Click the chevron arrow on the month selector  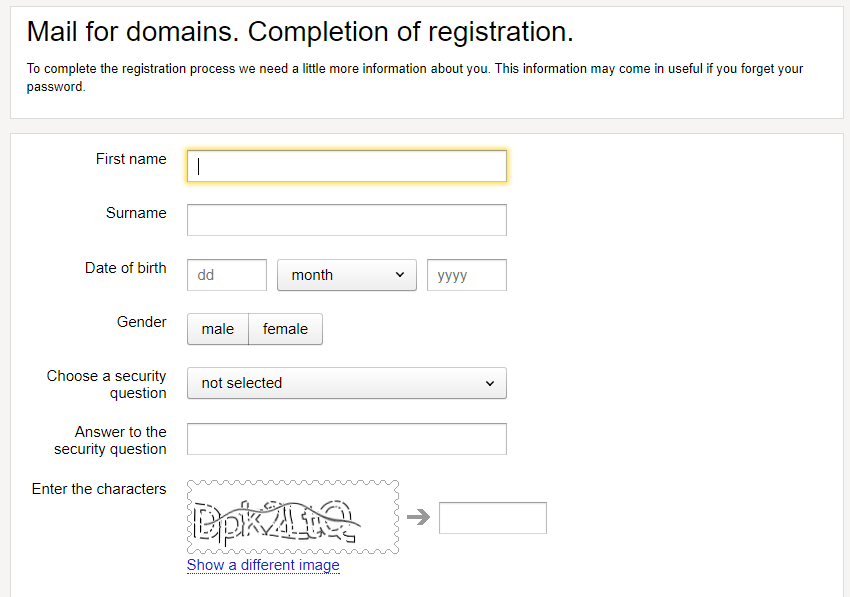[x=400, y=274]
